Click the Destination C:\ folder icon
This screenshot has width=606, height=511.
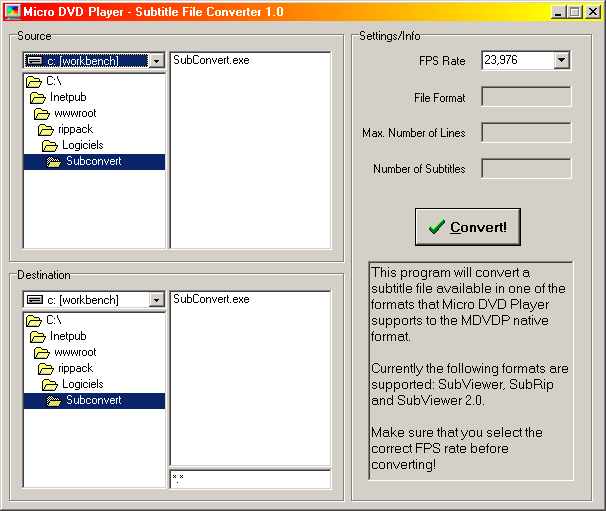tap(34, 320)
